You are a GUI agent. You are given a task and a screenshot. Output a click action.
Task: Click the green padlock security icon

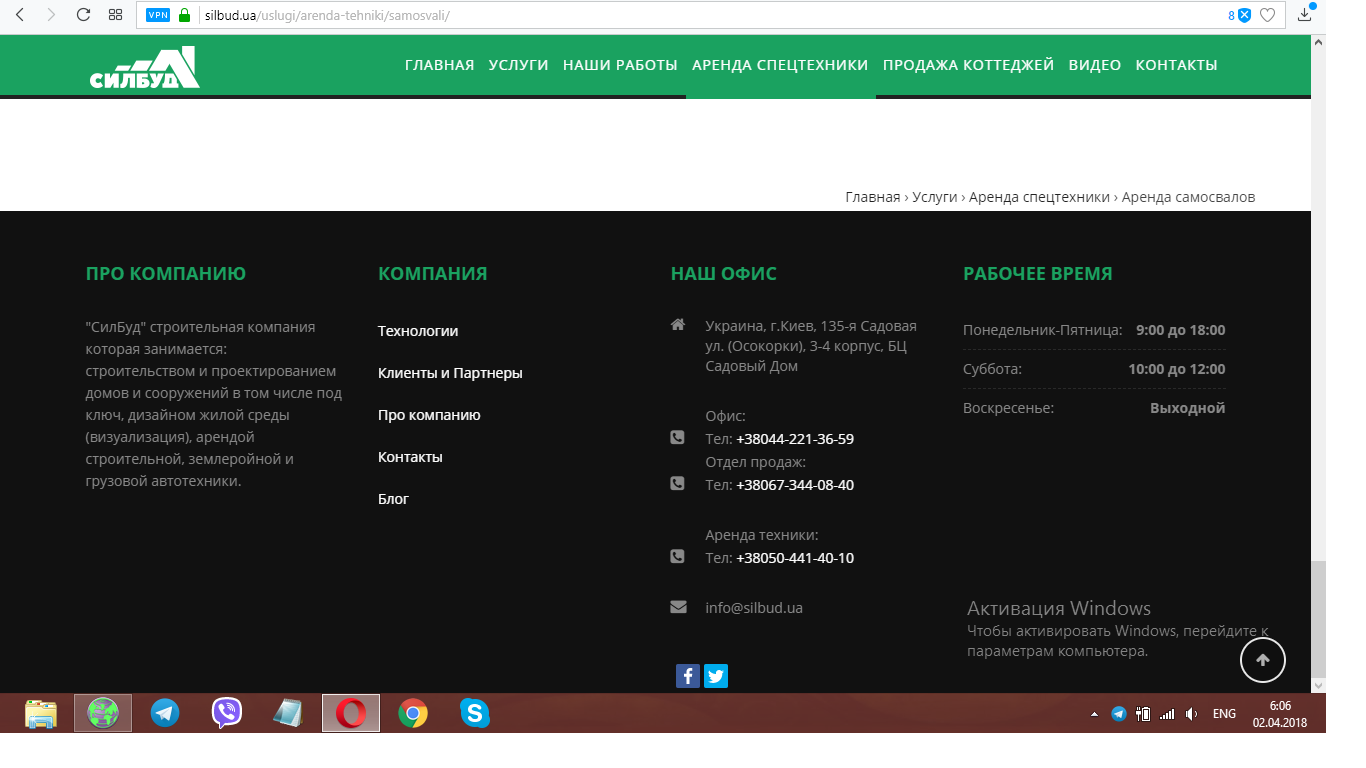tap(184, 15)
